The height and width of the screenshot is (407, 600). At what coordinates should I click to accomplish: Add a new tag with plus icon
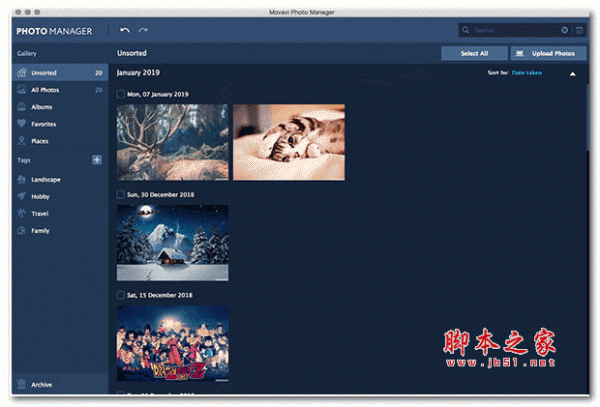(97, 160)
